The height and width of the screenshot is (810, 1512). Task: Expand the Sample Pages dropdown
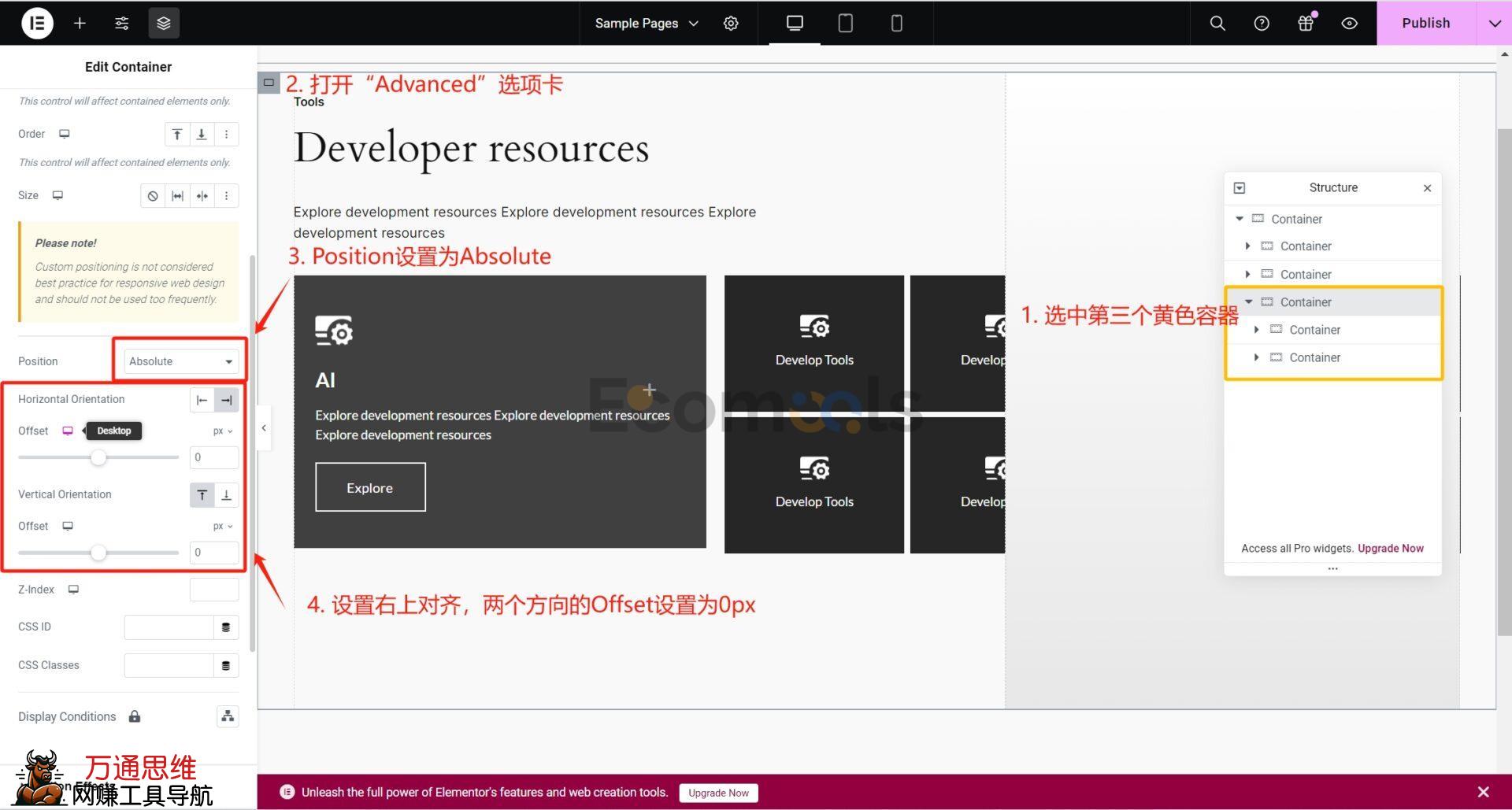coord(647,23)
